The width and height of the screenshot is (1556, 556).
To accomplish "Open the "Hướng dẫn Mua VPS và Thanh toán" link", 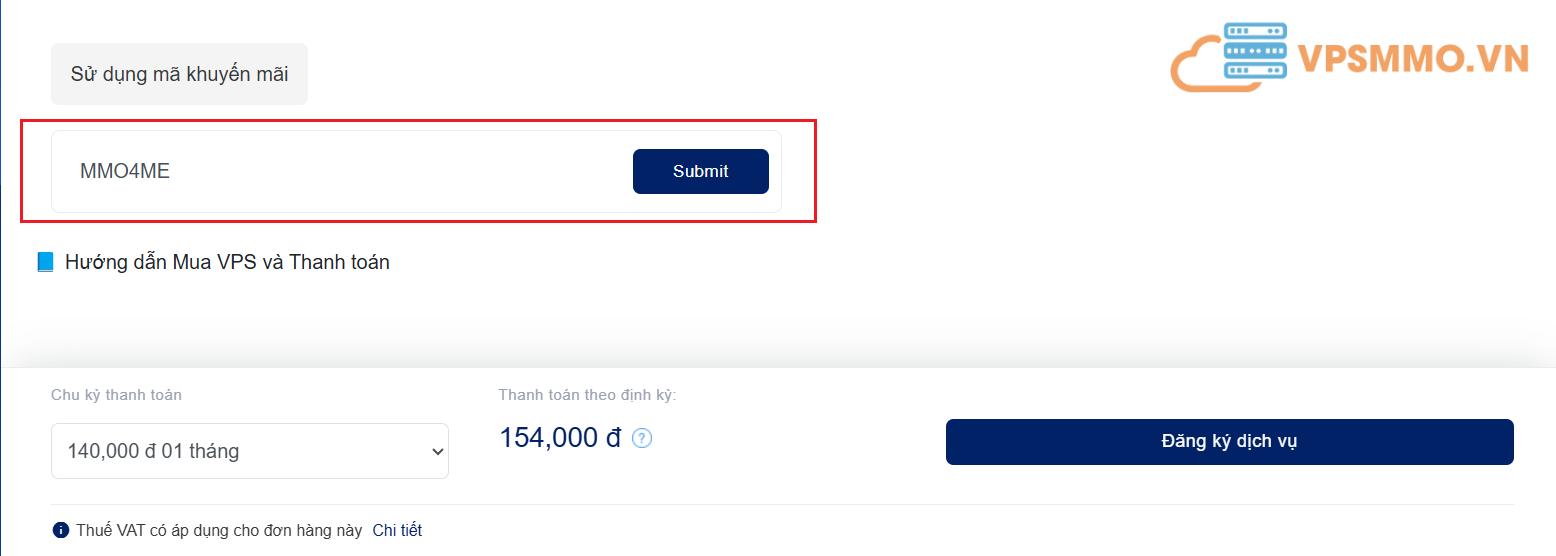I will tap(227, 262).
